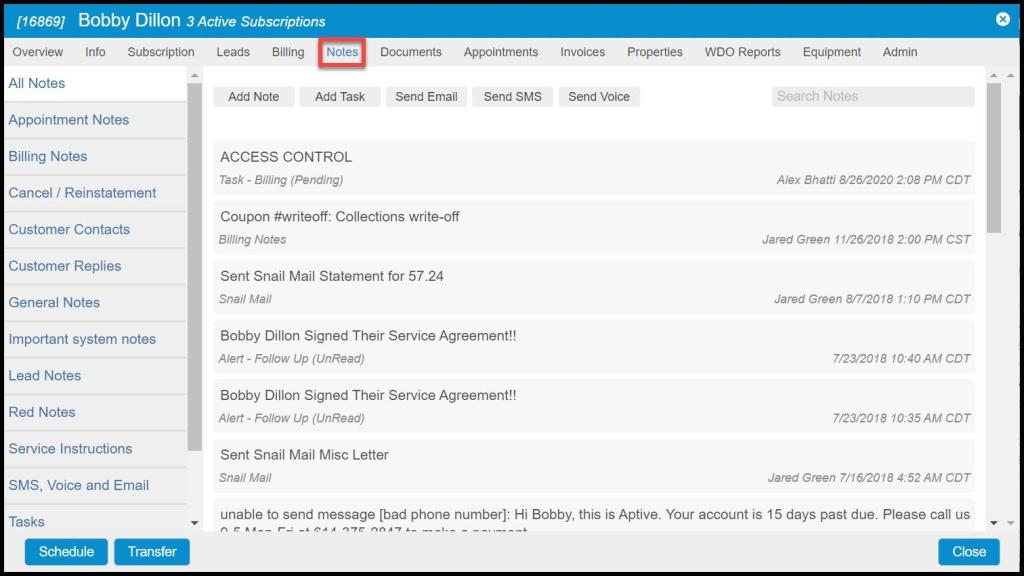This screenshot has height=576, width=1024.
Task: Filter by Billing Notes category
Action: click(48, 157)
